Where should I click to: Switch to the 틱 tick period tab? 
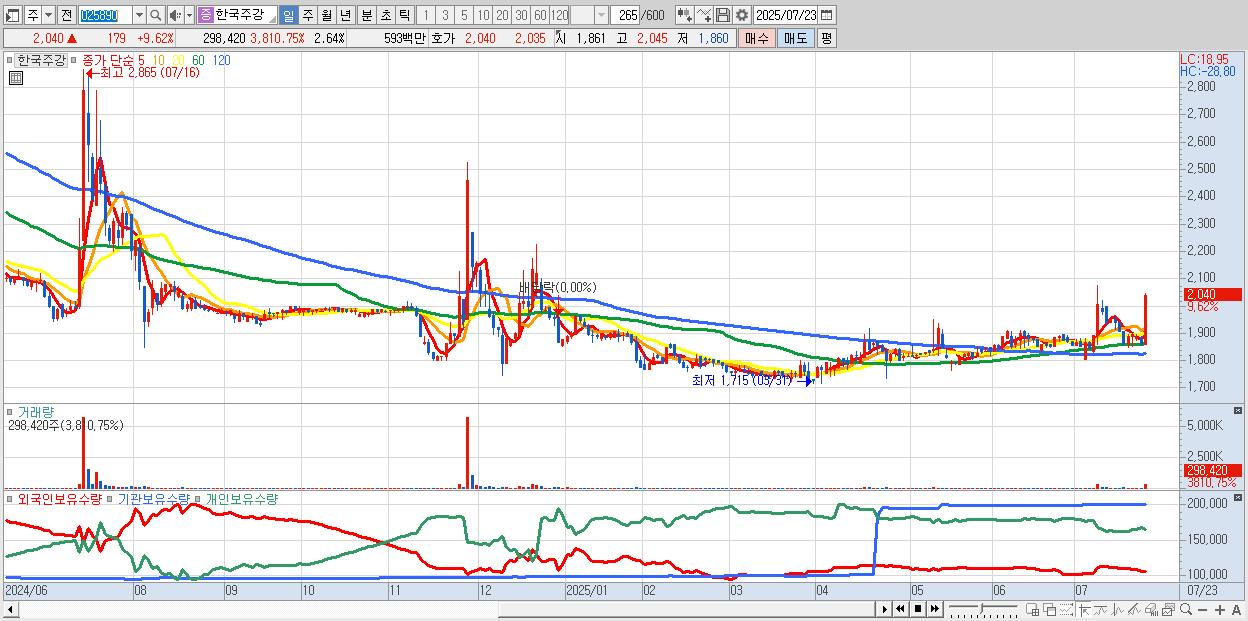(404, 15)
